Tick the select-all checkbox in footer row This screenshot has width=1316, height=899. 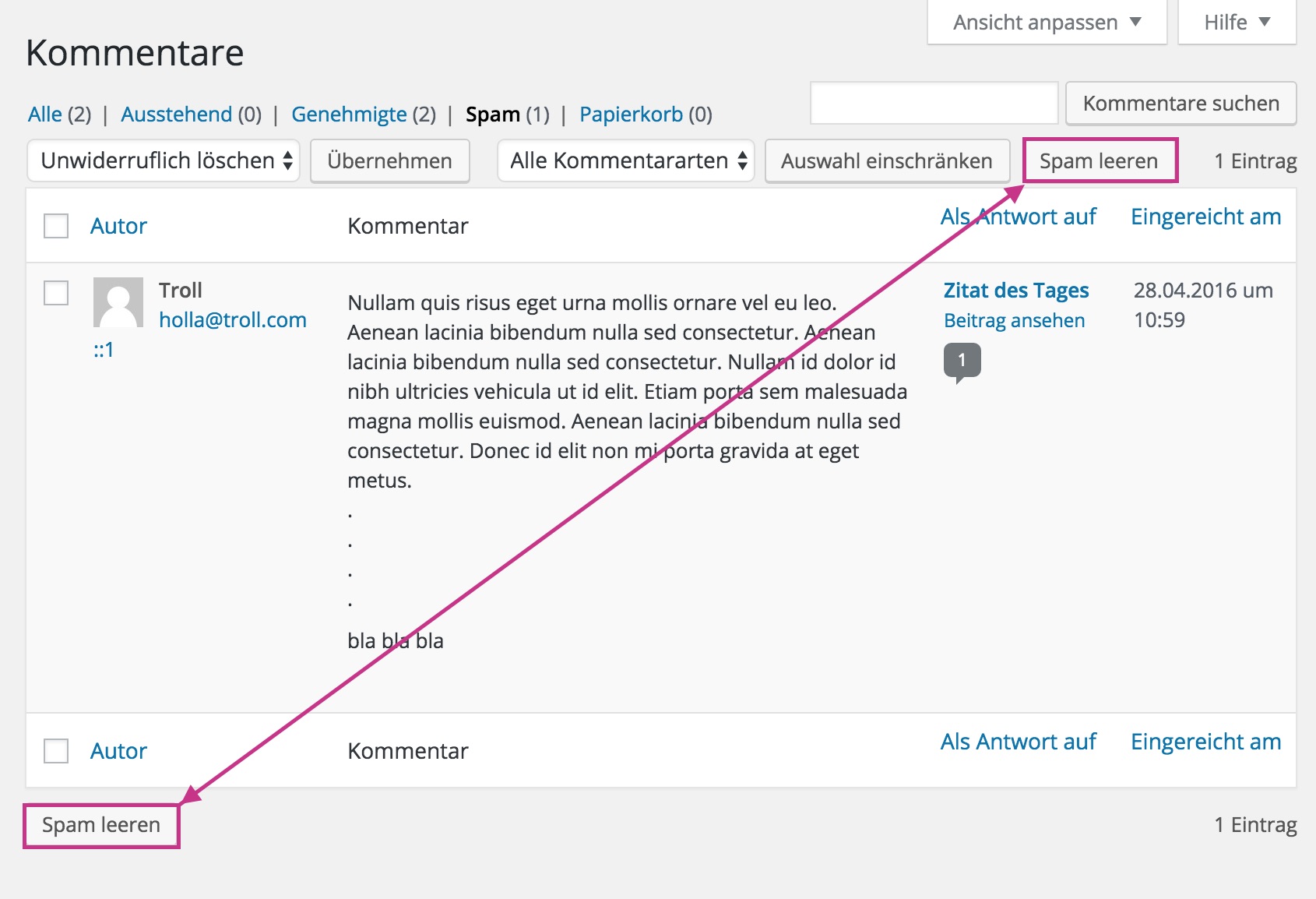click(x=56, y=751)
